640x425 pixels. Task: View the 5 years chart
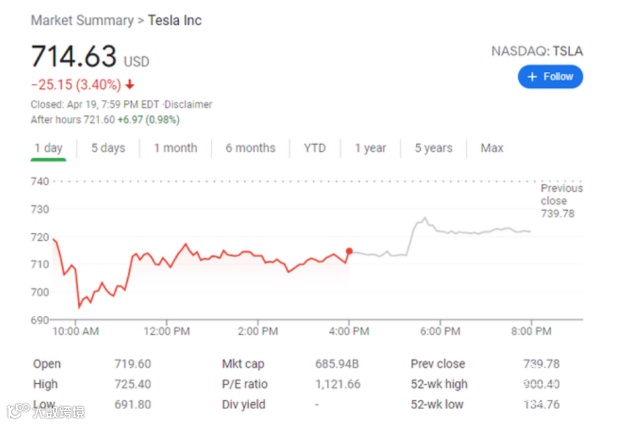pyautogui.click(x=433, y=148)
